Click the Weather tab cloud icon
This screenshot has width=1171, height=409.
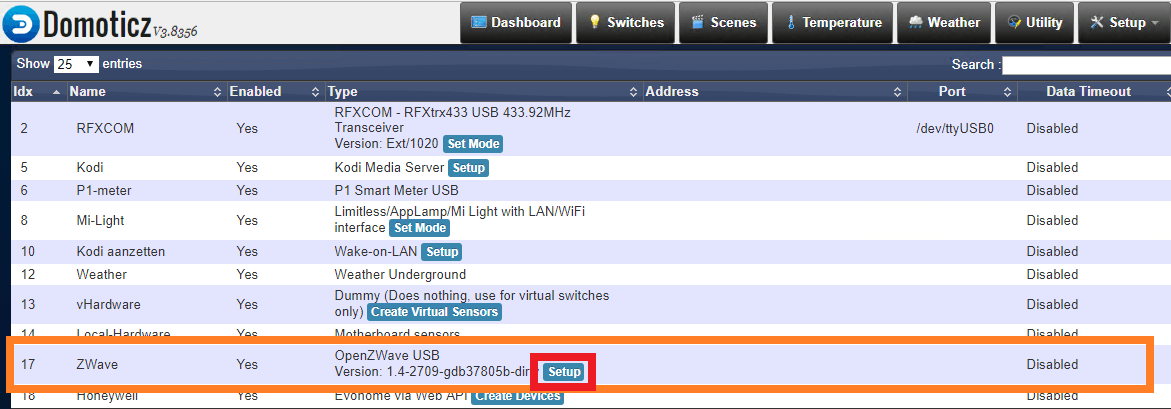[x=916, y=22]
